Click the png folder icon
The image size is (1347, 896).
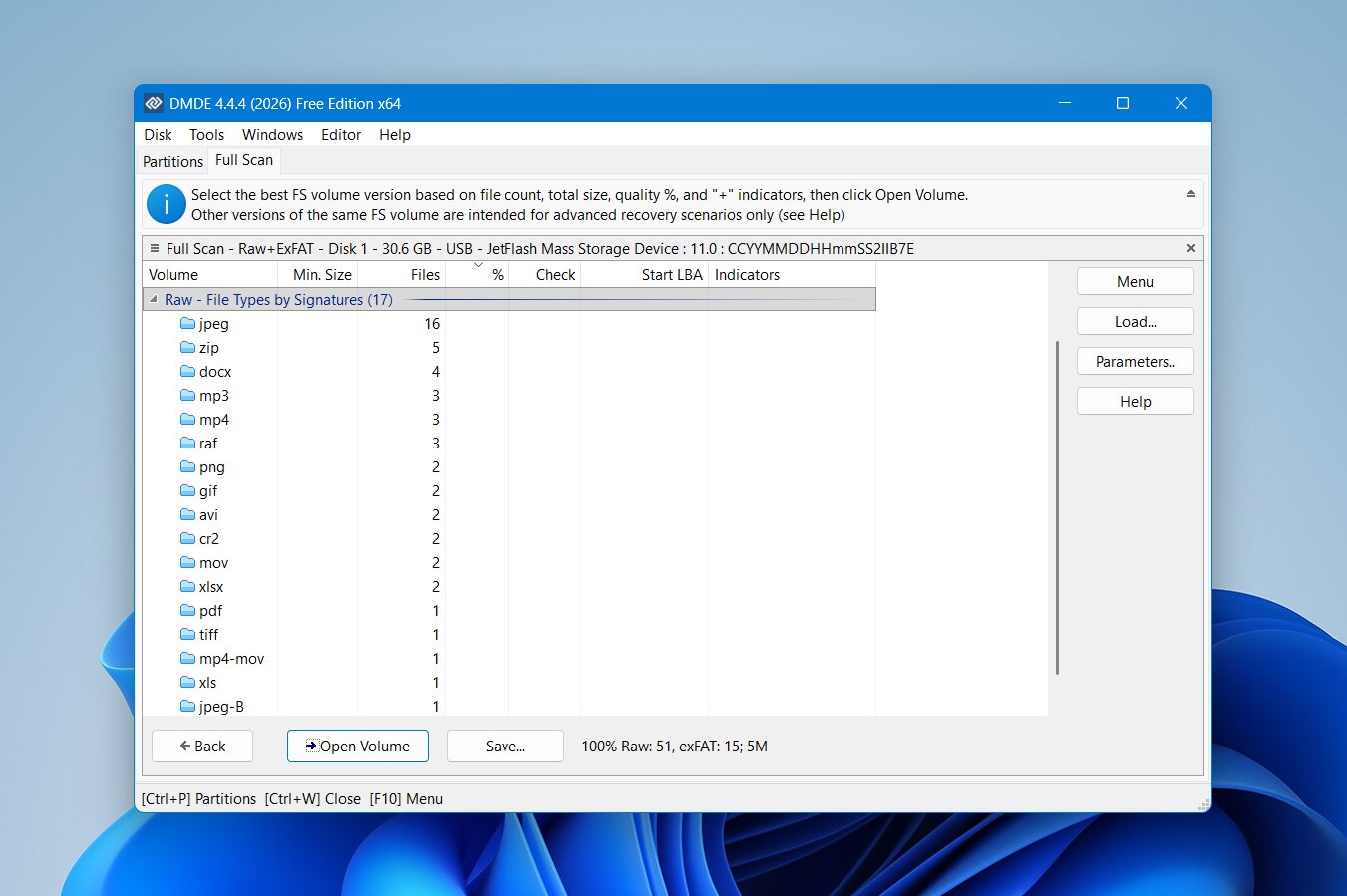tap(187, 466)
